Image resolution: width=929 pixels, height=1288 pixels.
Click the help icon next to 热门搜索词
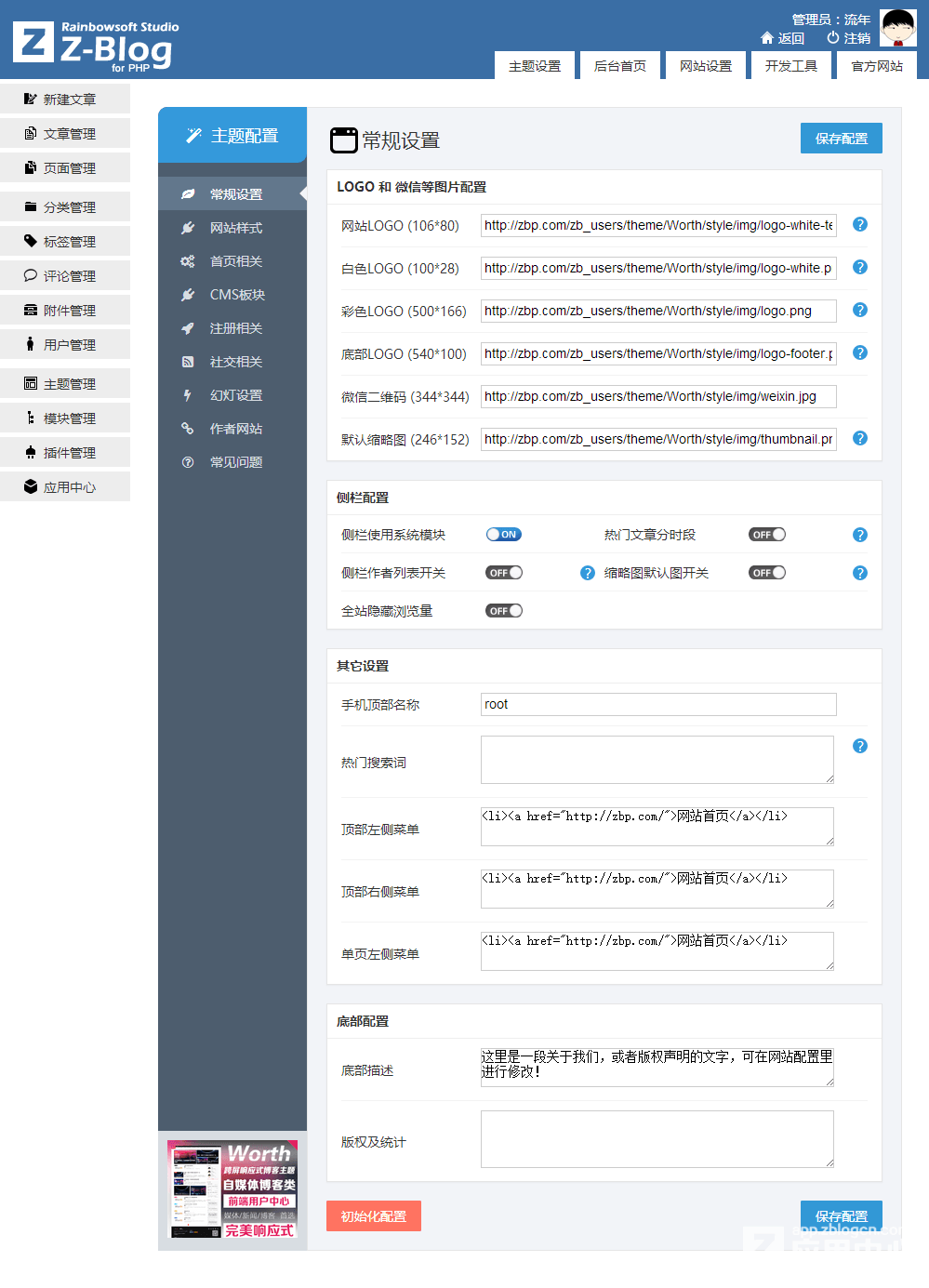860,746
